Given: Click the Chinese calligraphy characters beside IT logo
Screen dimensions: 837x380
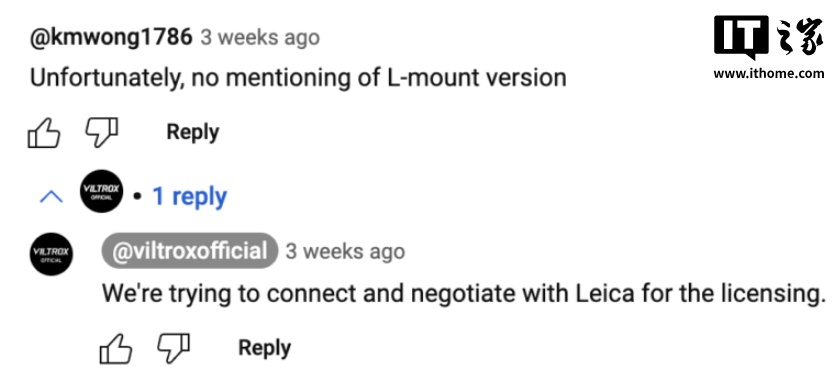Looking at the screenshot, I should click(800, 36).
